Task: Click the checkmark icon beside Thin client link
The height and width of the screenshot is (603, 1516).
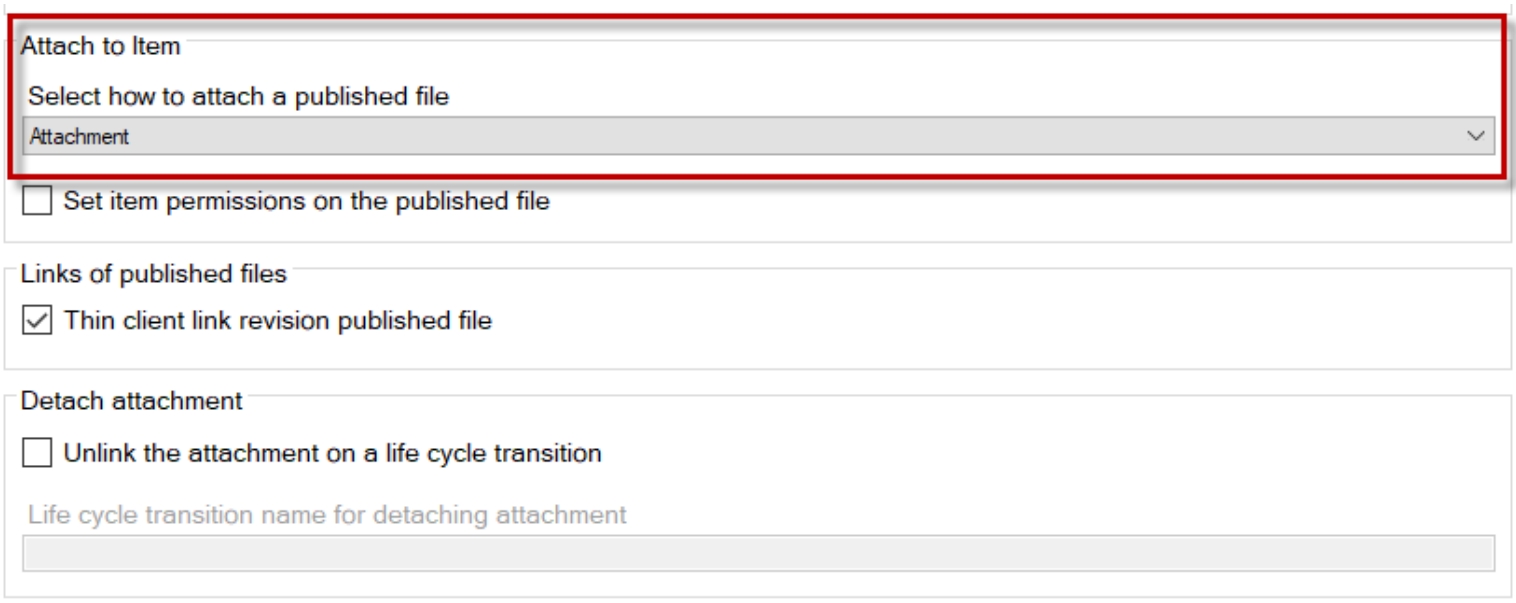Action: click(x=36, y=320)
